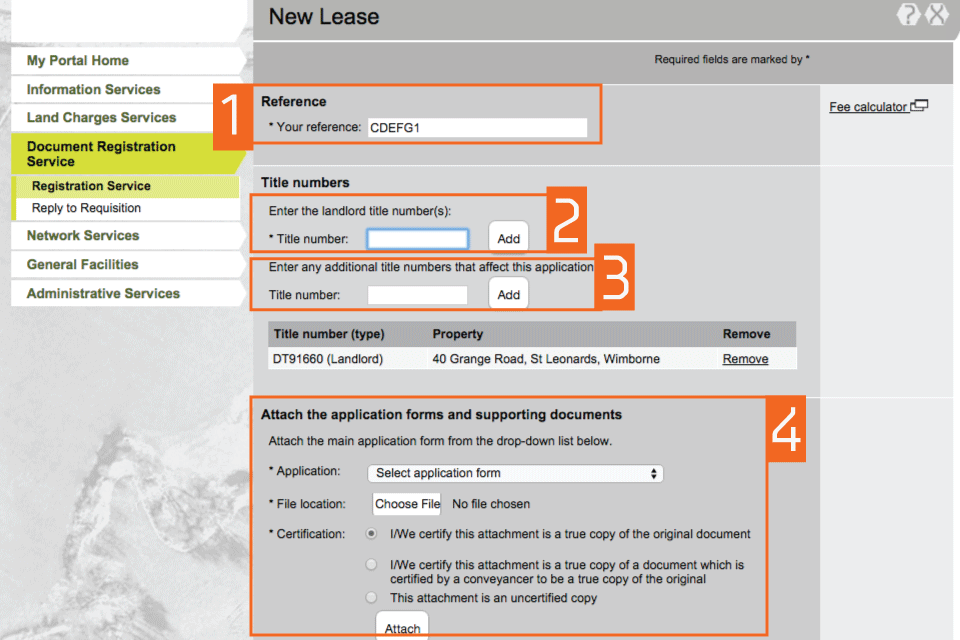Select the conveyancer-certified copy radio option
The width and height of the screenshot is (960, 640).
[372, 566]
